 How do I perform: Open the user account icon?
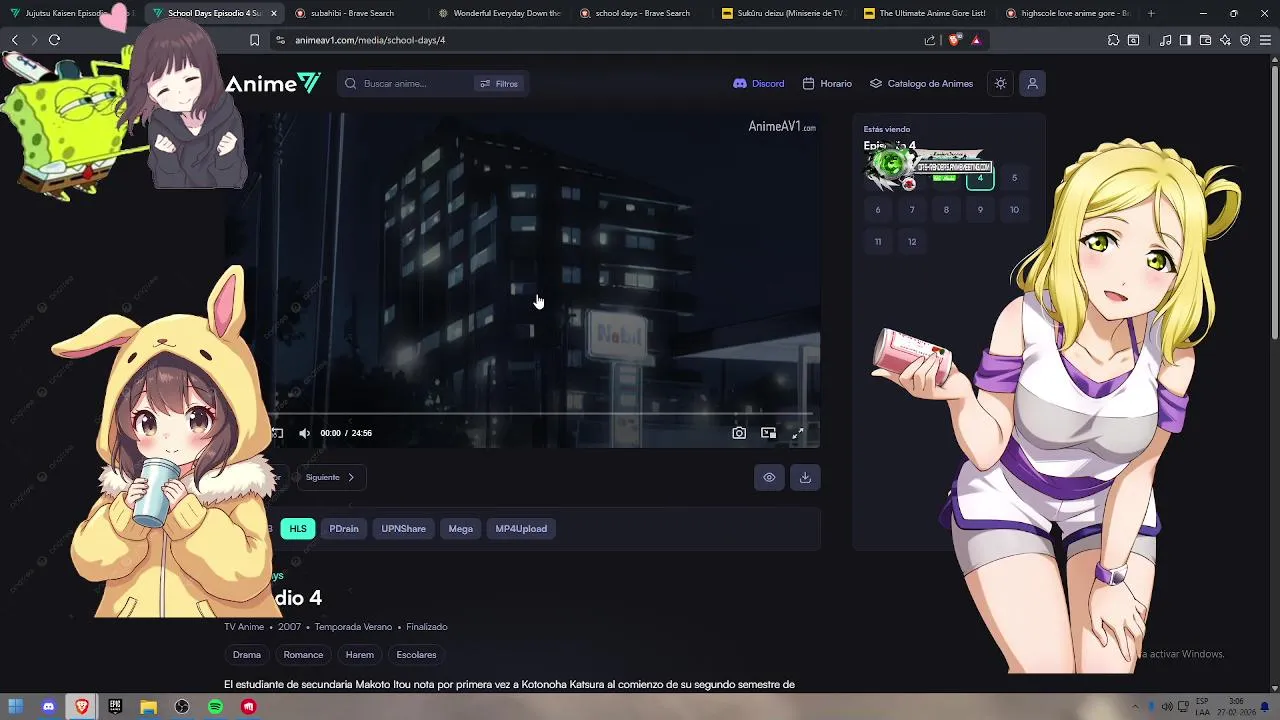coord(1032,84)
